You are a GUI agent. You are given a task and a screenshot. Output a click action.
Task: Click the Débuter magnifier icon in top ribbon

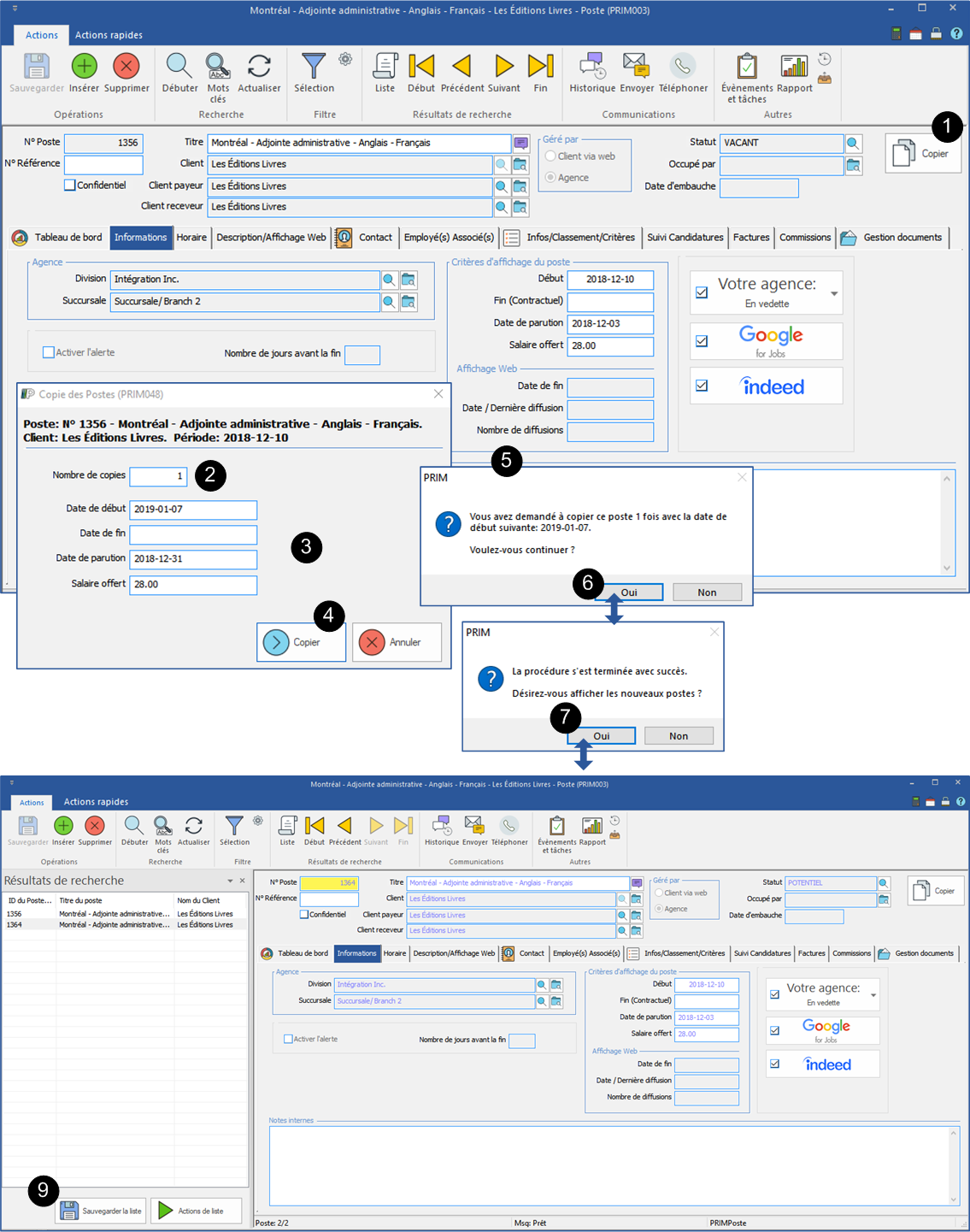[x=179, y=66]
